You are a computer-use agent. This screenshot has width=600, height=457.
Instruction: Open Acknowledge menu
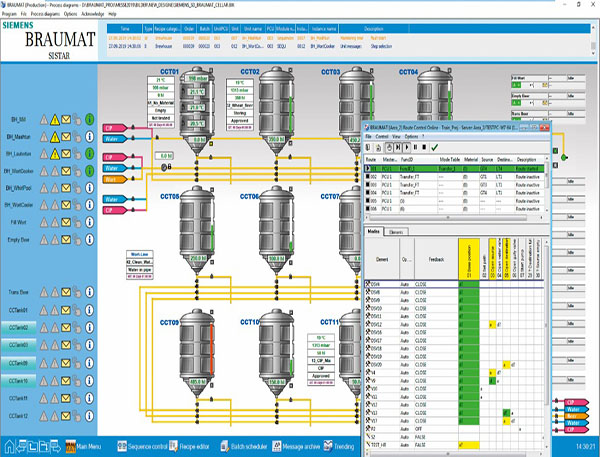[93, 14]
